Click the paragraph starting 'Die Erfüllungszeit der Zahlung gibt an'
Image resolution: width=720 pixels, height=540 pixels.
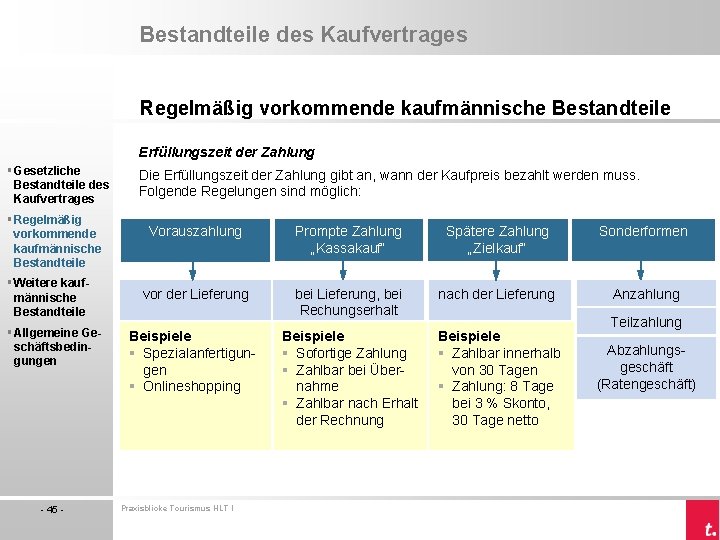(389, 183)
